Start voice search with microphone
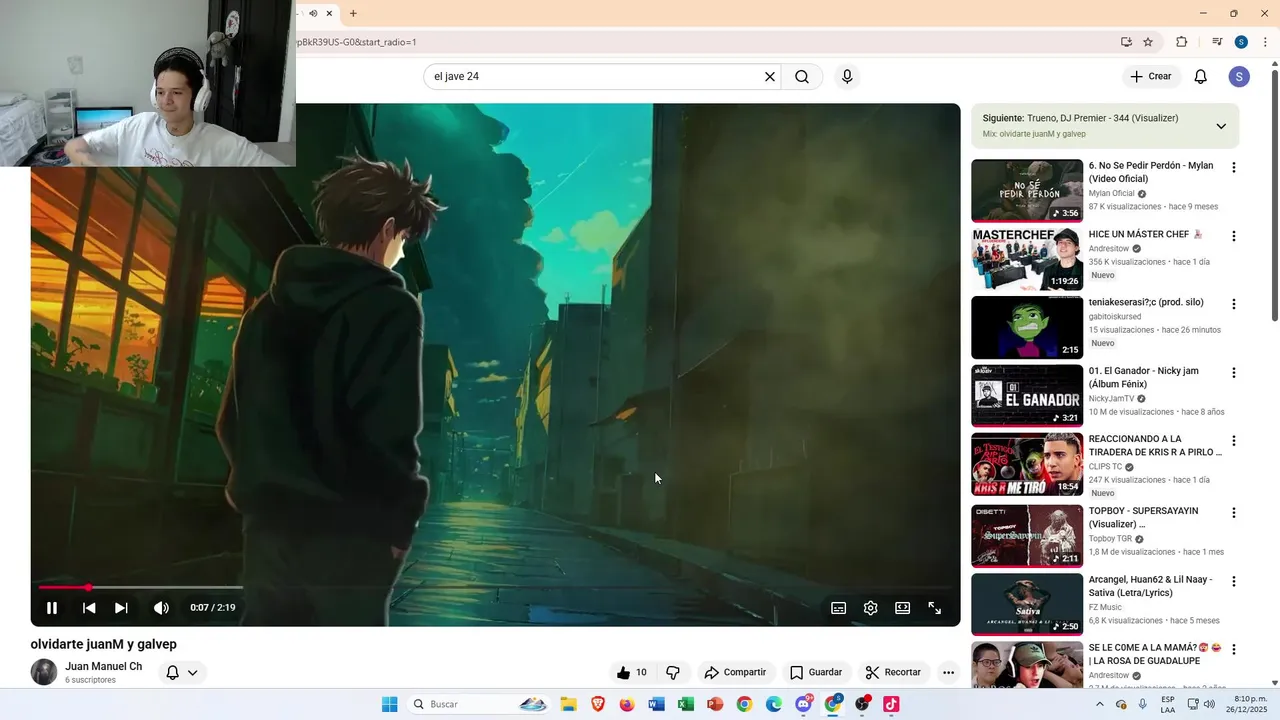The width and height of the screenshot is (1280, 720). (847, 77)
